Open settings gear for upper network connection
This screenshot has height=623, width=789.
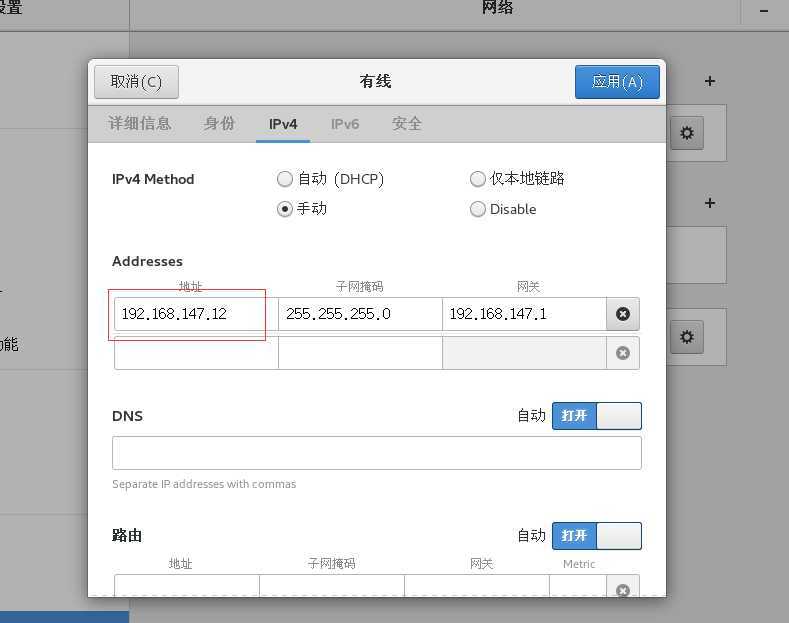[x=687, y=133]
